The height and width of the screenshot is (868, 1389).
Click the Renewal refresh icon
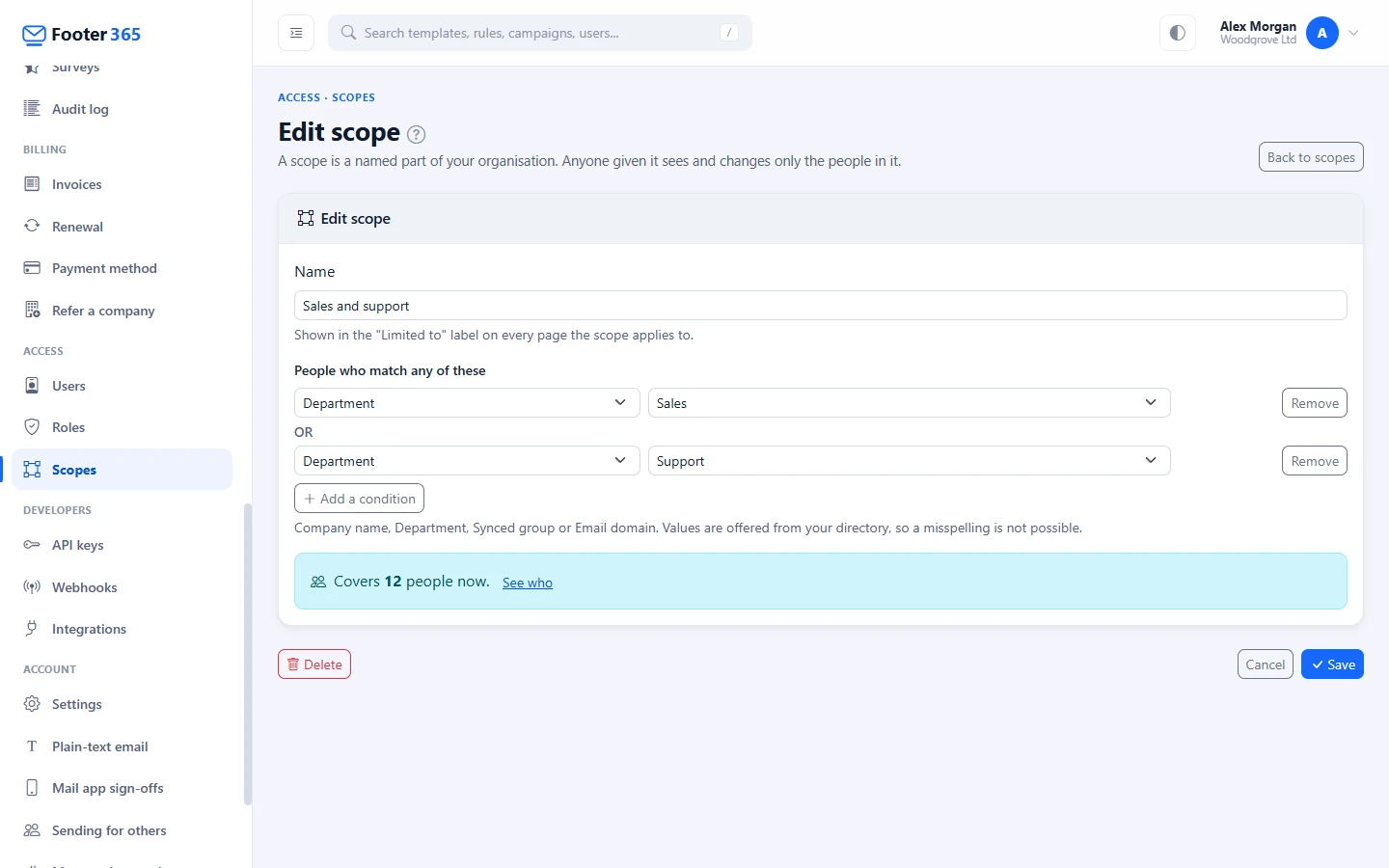click(x=32, y=227)
